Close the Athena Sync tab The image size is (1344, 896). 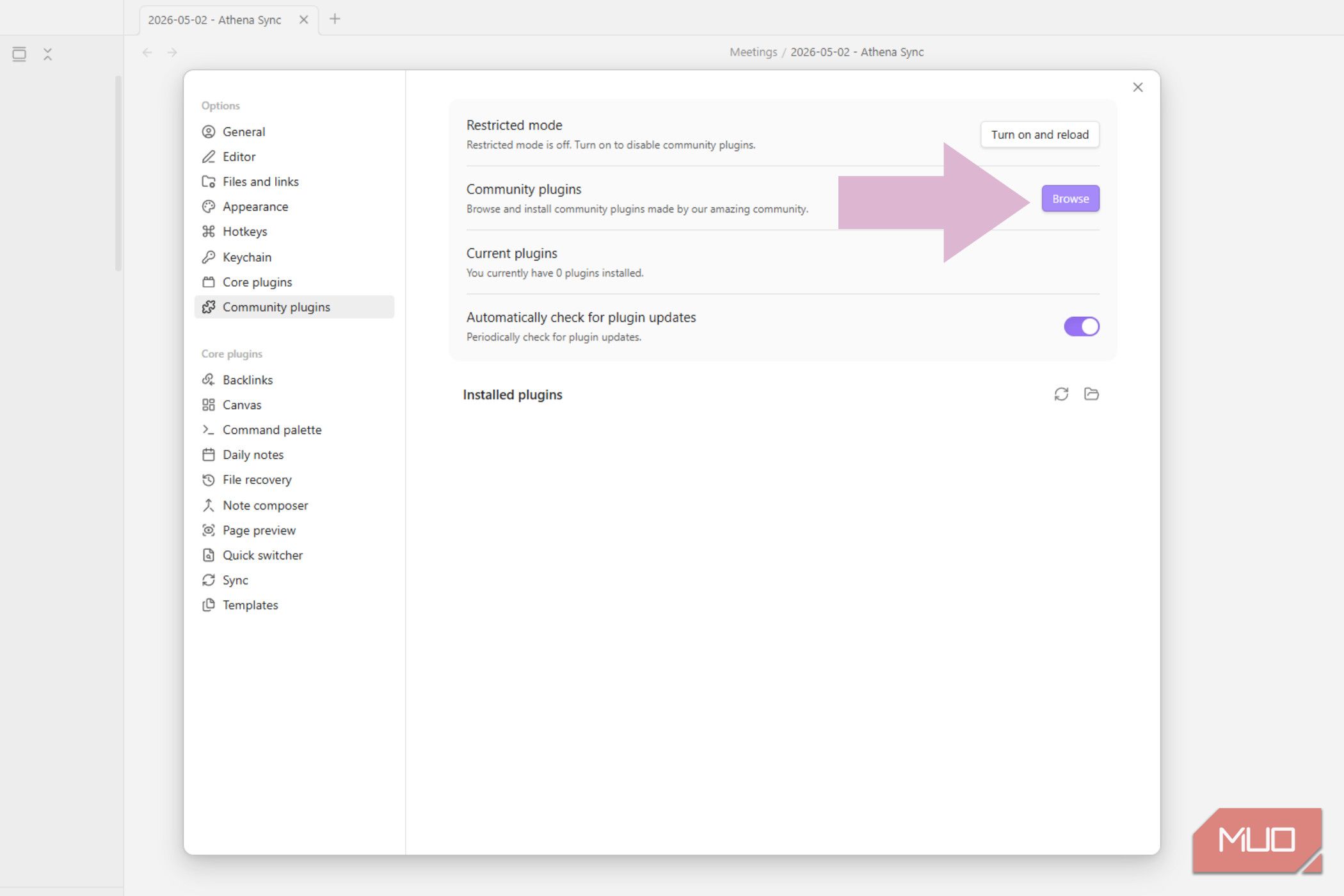click(x=303, y=20)
